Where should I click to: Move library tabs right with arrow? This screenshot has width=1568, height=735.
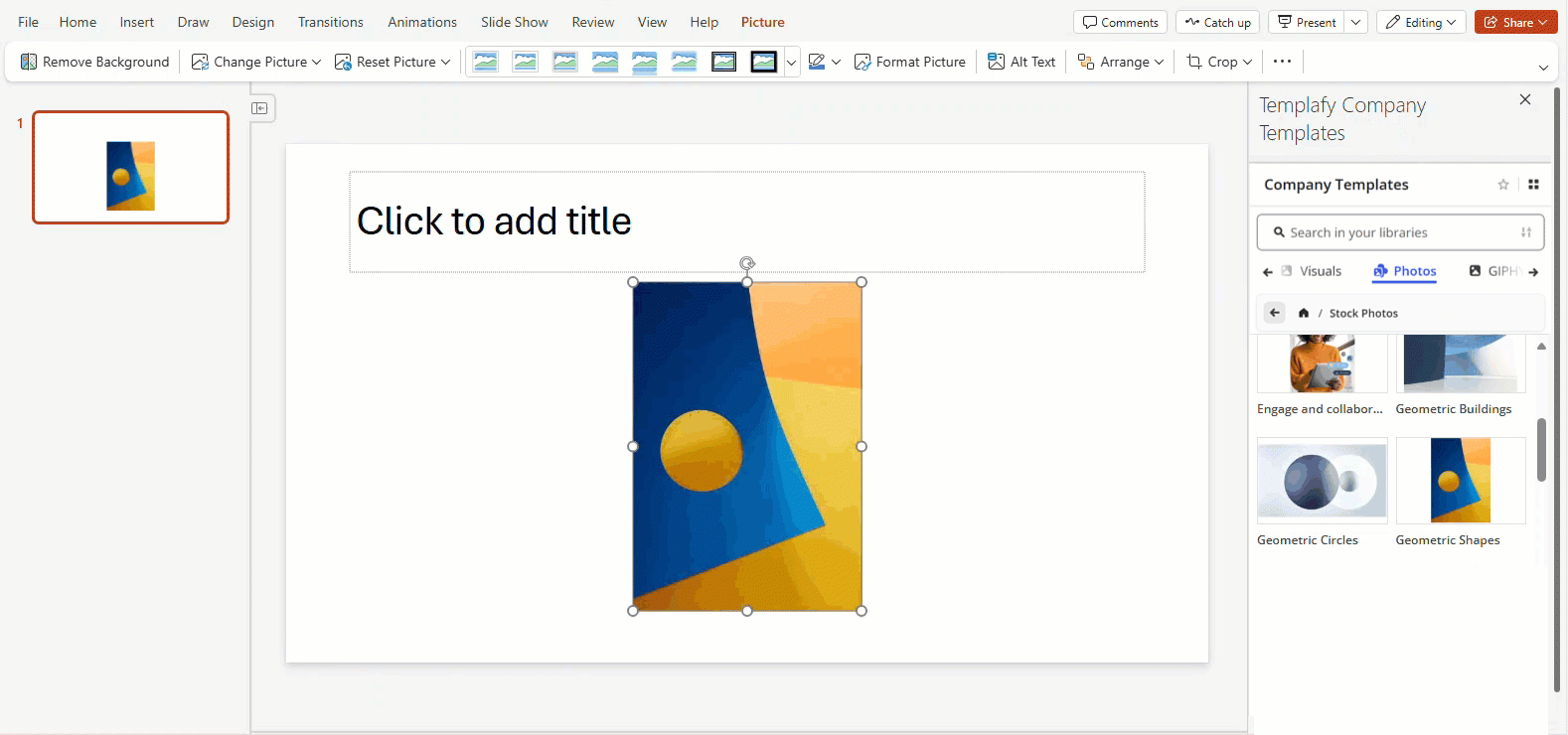(1533, 272)
